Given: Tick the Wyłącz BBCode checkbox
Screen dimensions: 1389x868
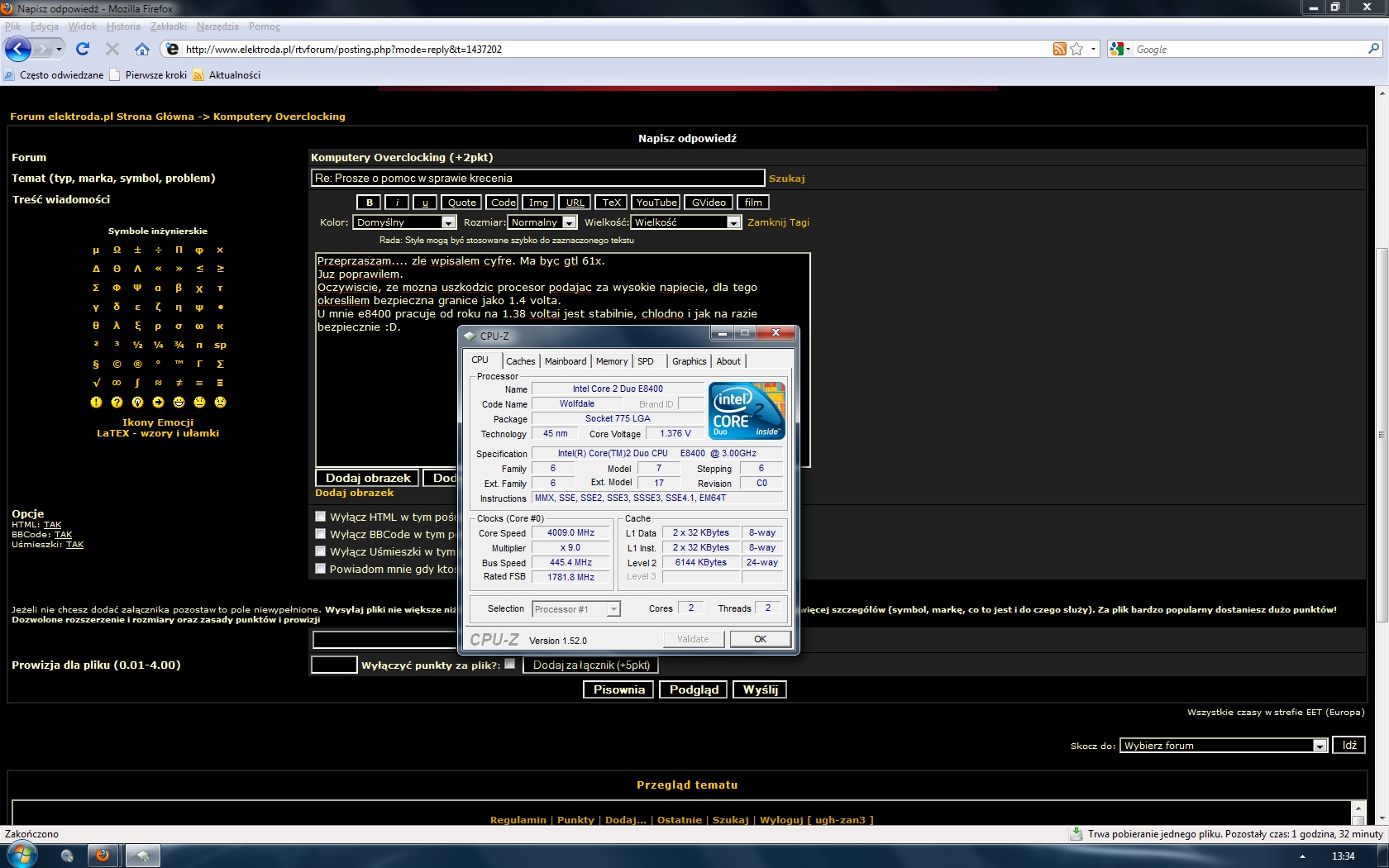Looking at the screenshot, I should coord(321,534).
